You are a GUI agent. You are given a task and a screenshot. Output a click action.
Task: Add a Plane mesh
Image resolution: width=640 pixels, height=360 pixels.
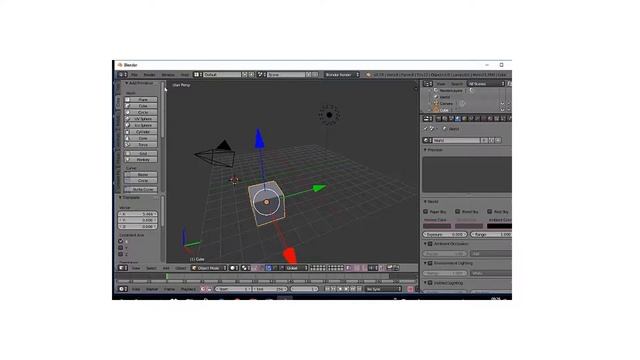click(x=141, y=100)
